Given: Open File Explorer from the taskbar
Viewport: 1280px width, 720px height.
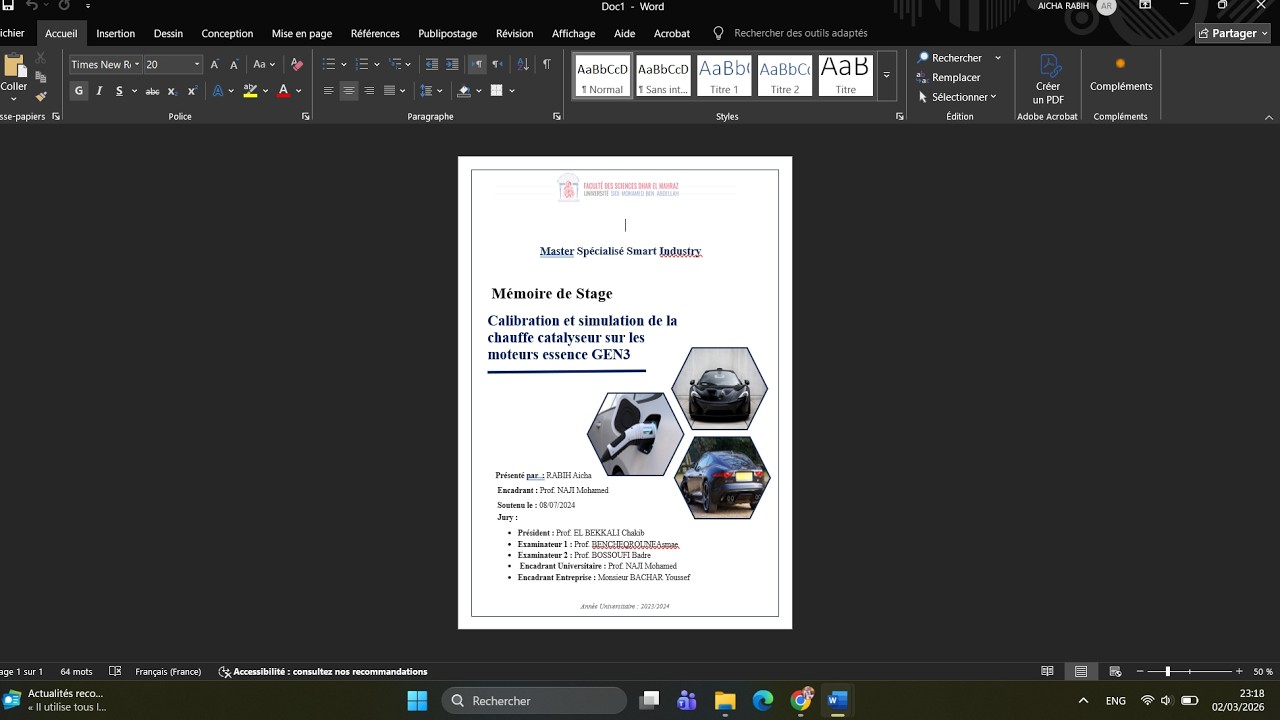Looking at the screenshot, I should [x=725, y=700].
